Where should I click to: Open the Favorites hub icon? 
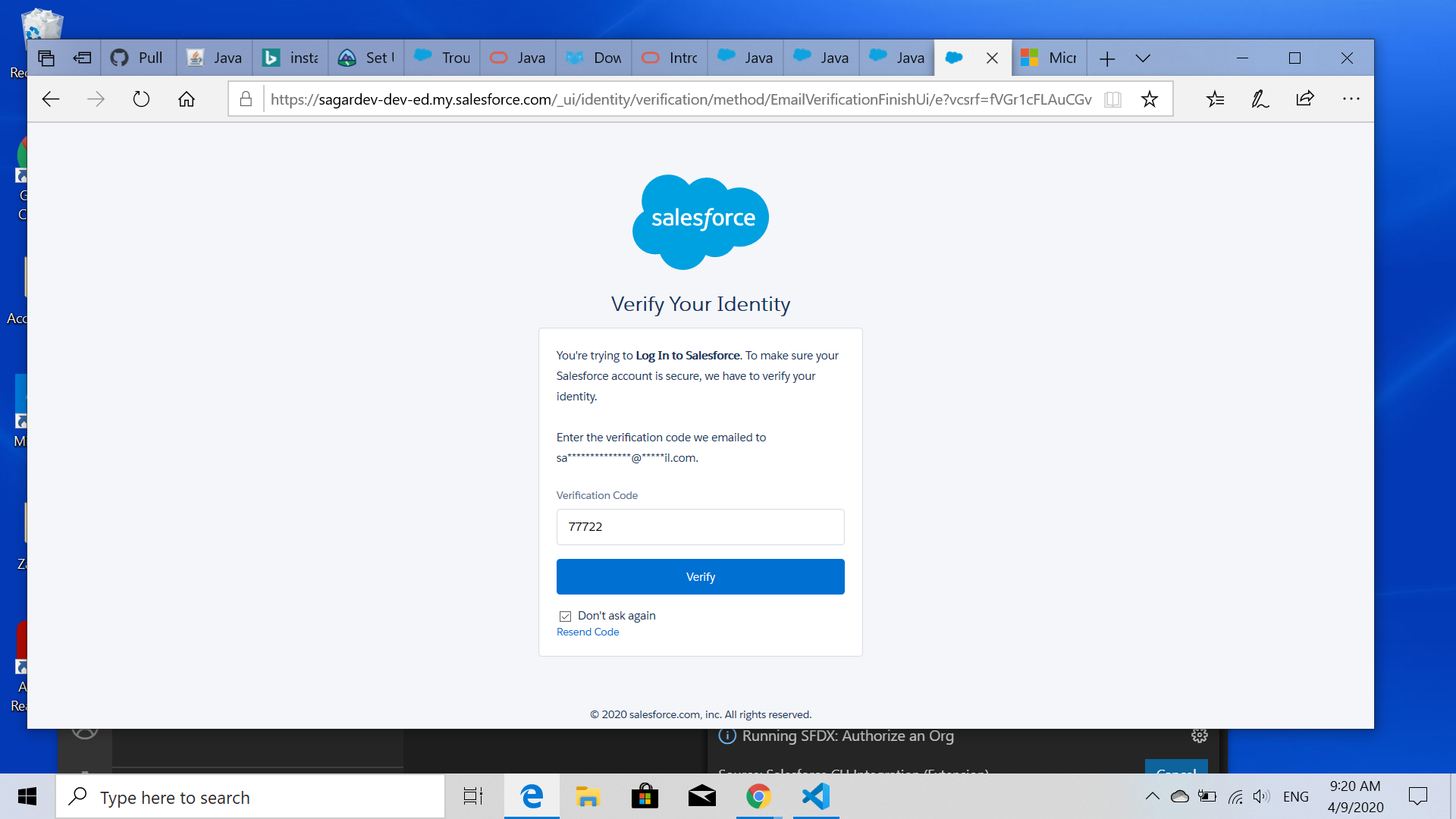(x=1216, y=99)
